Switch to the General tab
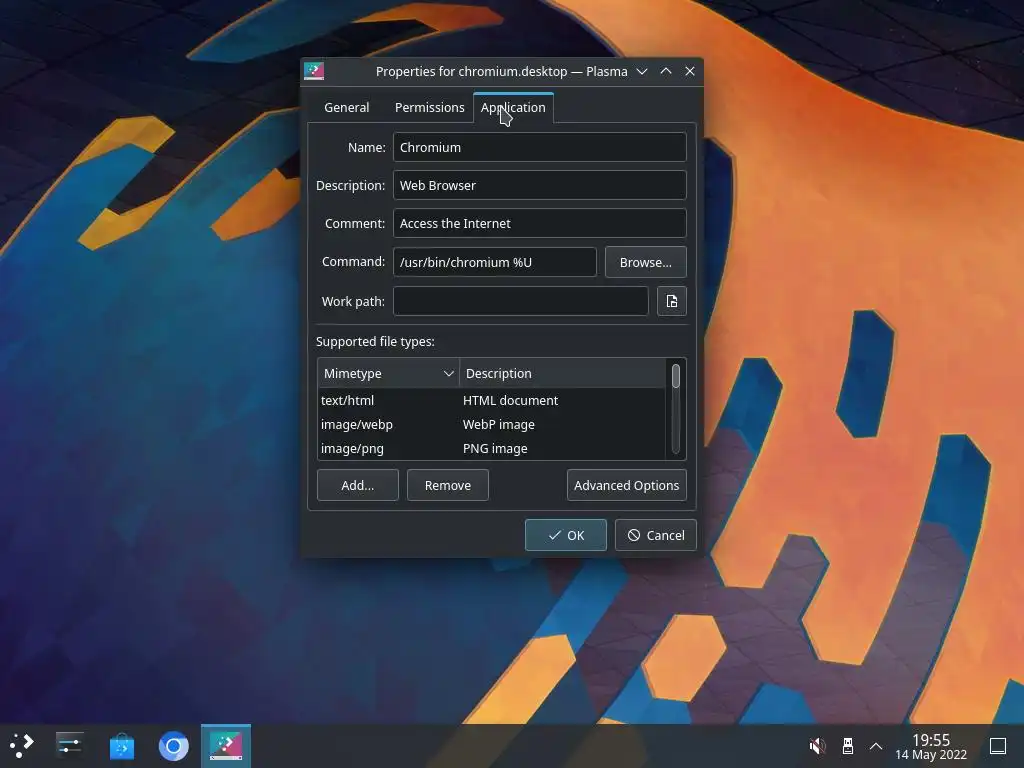Viewport: 1024px width, 768px height. click(x=347, y=107)
